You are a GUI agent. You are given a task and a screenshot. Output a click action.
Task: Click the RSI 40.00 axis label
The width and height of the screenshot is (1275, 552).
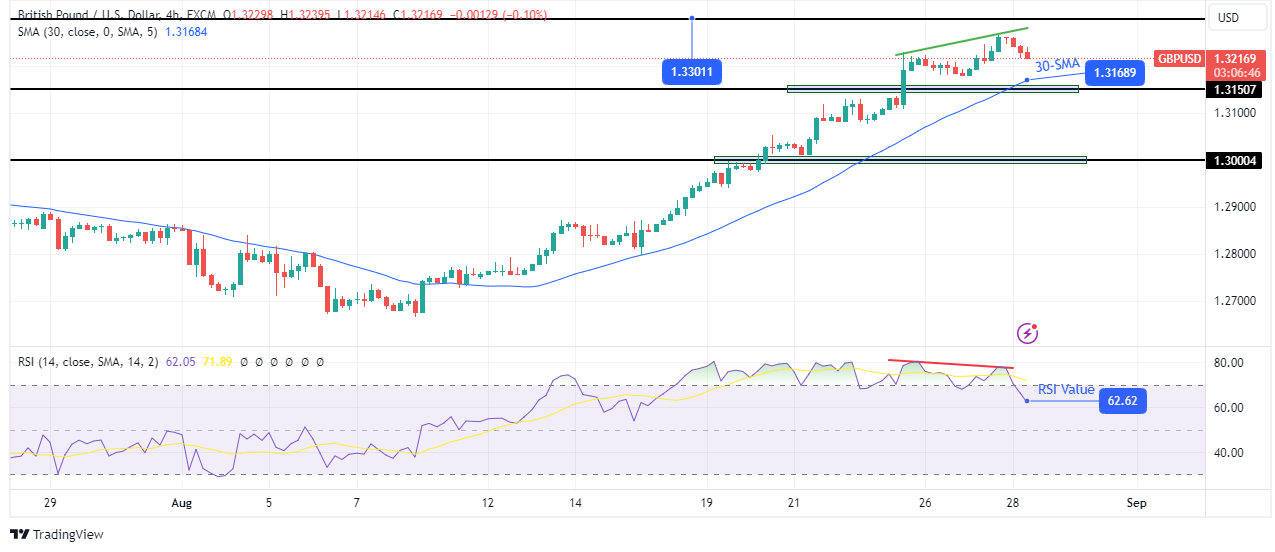point(1230,453)
